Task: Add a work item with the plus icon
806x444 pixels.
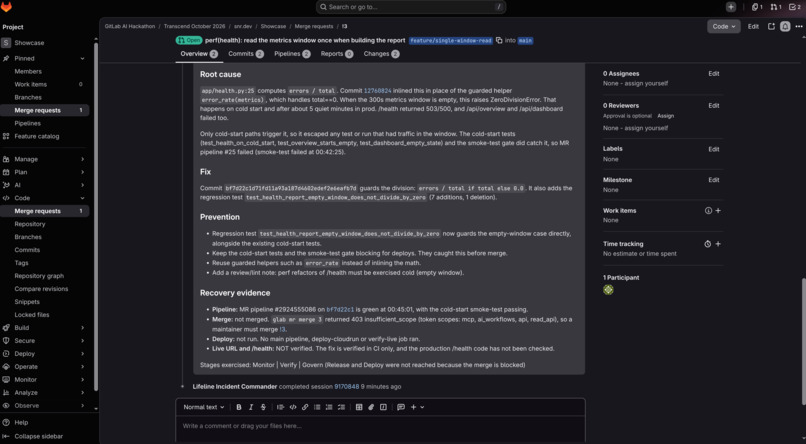Action: coord(718,211)
